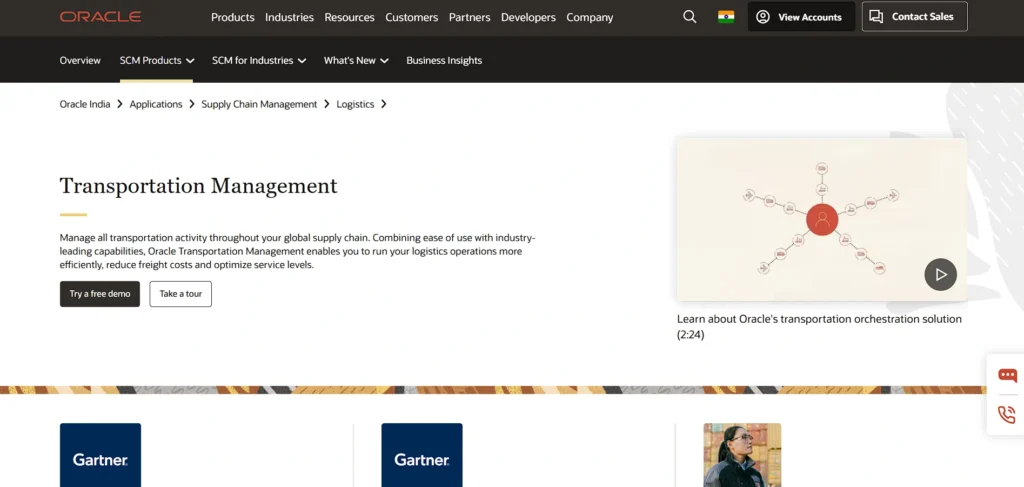
Task: Click the Transportation Management heading
Action: tap(199, 186)
